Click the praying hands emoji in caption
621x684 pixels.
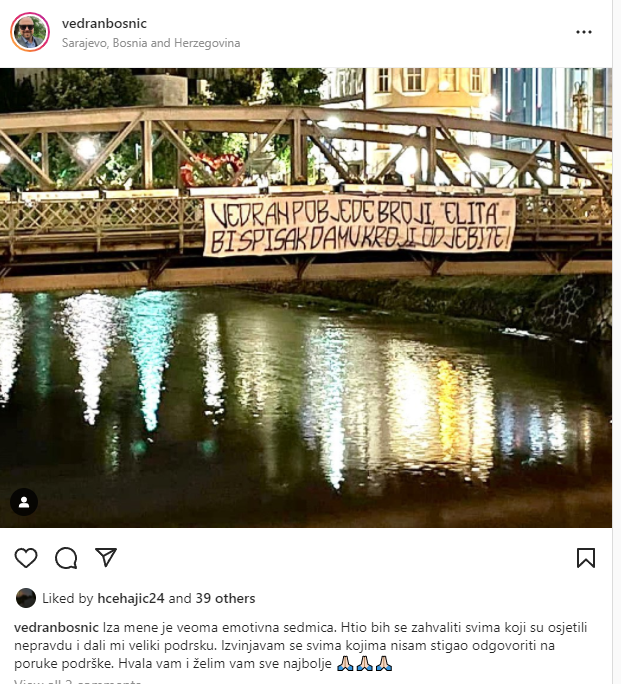pos(365,664)
